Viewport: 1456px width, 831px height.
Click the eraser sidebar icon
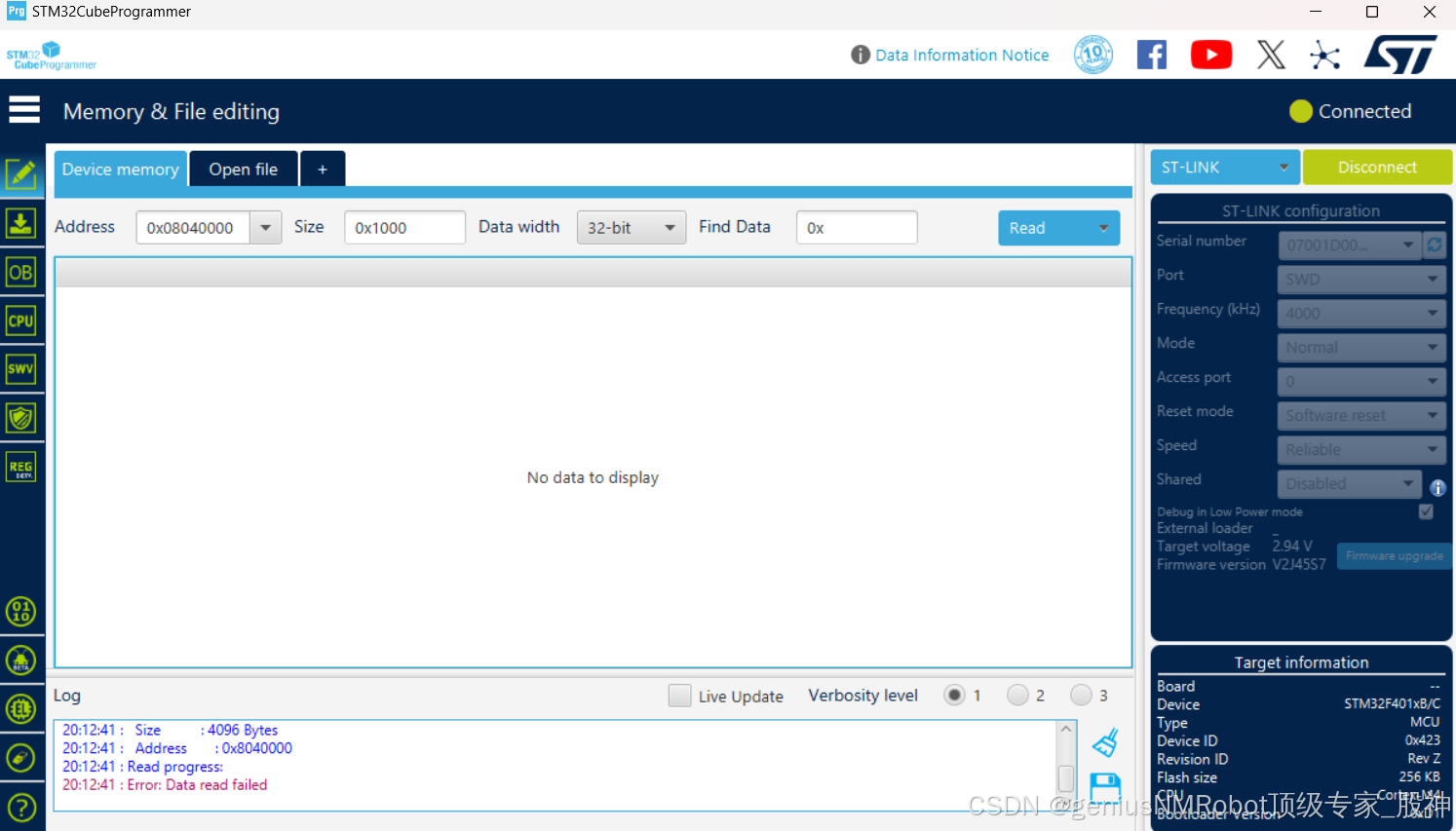[x=21, y=758]
